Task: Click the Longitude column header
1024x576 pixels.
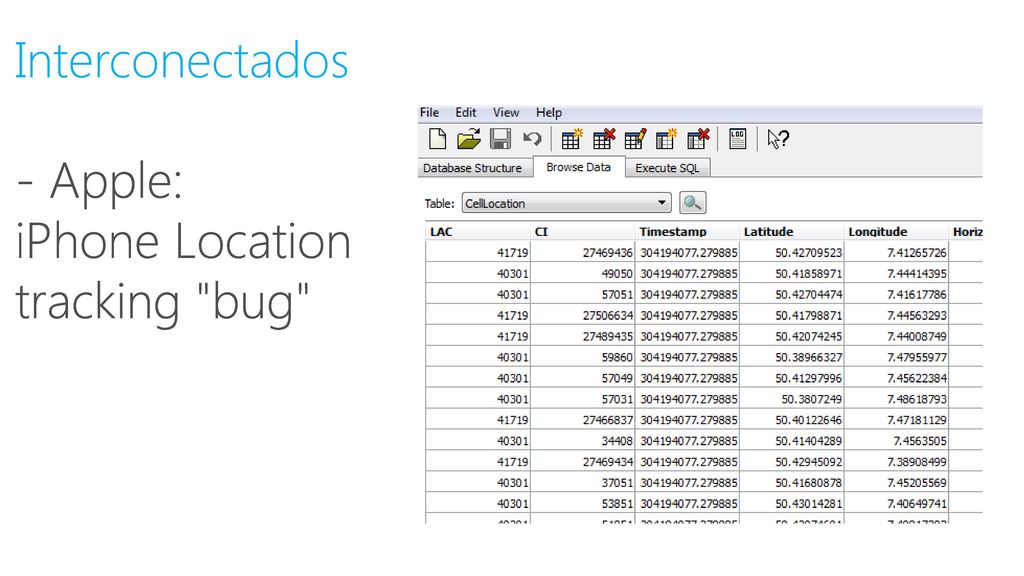Action: pyautogui.click(x=896, y=231)
